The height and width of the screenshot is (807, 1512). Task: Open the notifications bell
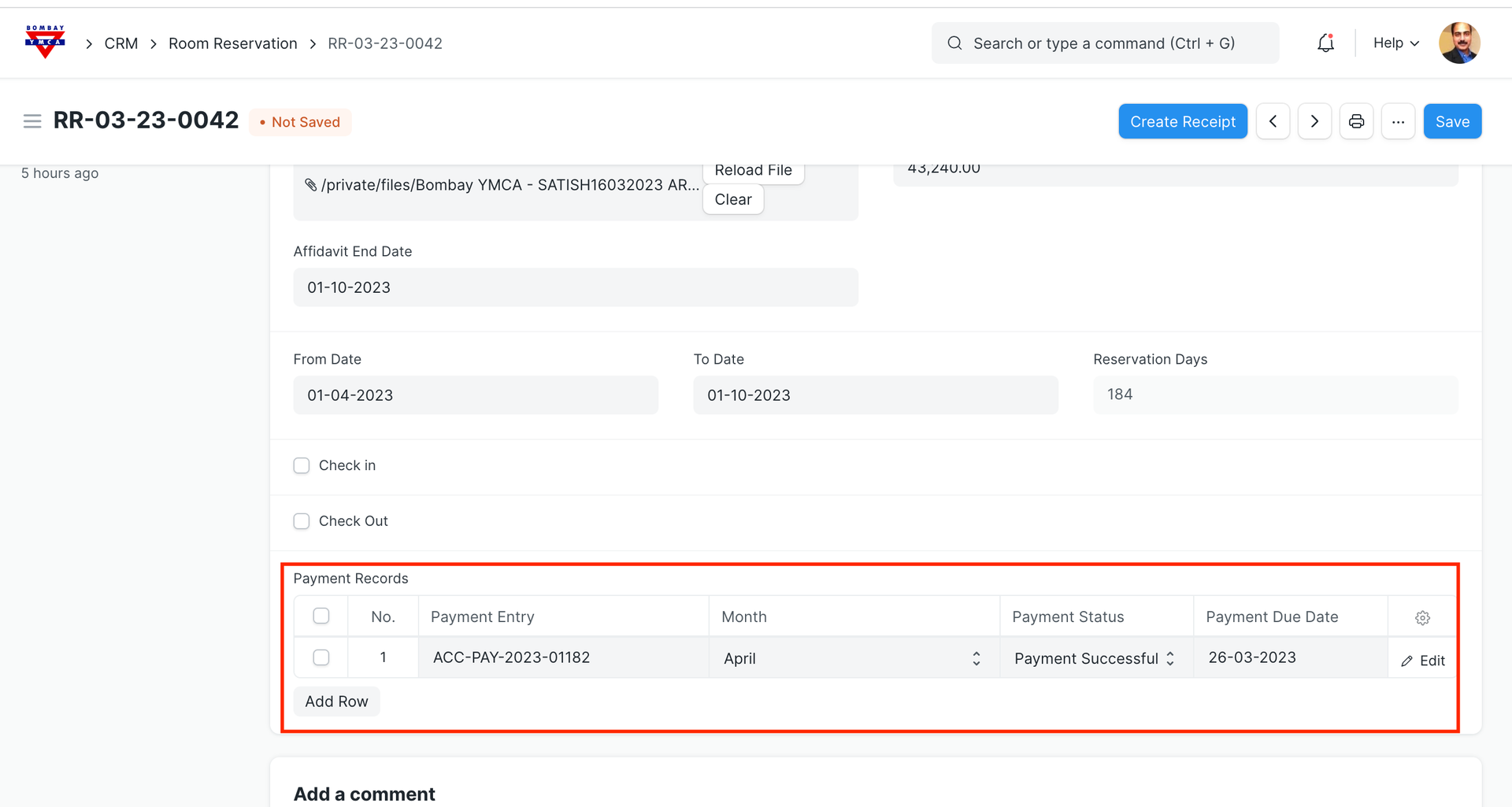coord(1325,43)
